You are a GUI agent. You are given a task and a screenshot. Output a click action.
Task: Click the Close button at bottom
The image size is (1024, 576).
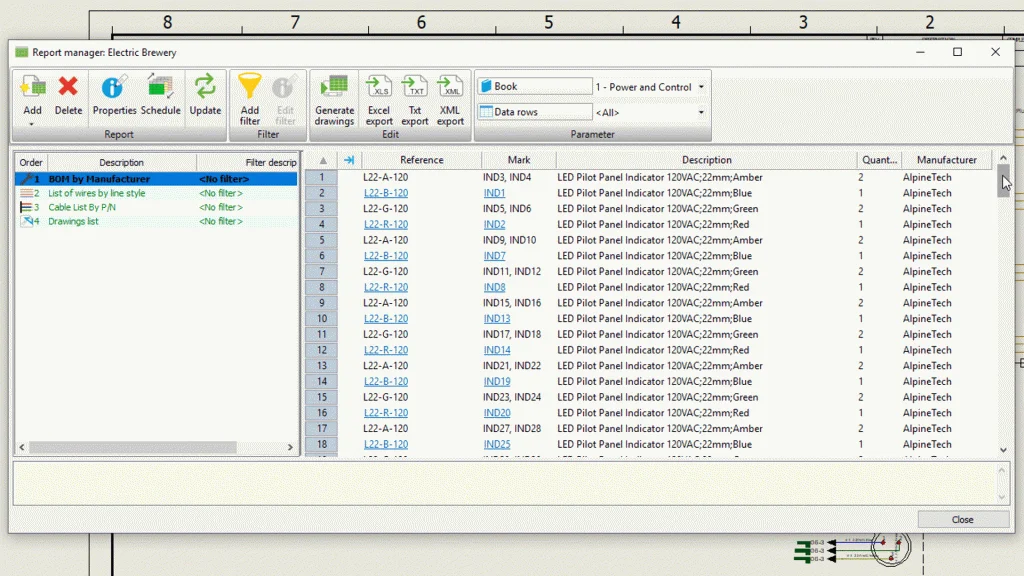click(x=962, y=520)
